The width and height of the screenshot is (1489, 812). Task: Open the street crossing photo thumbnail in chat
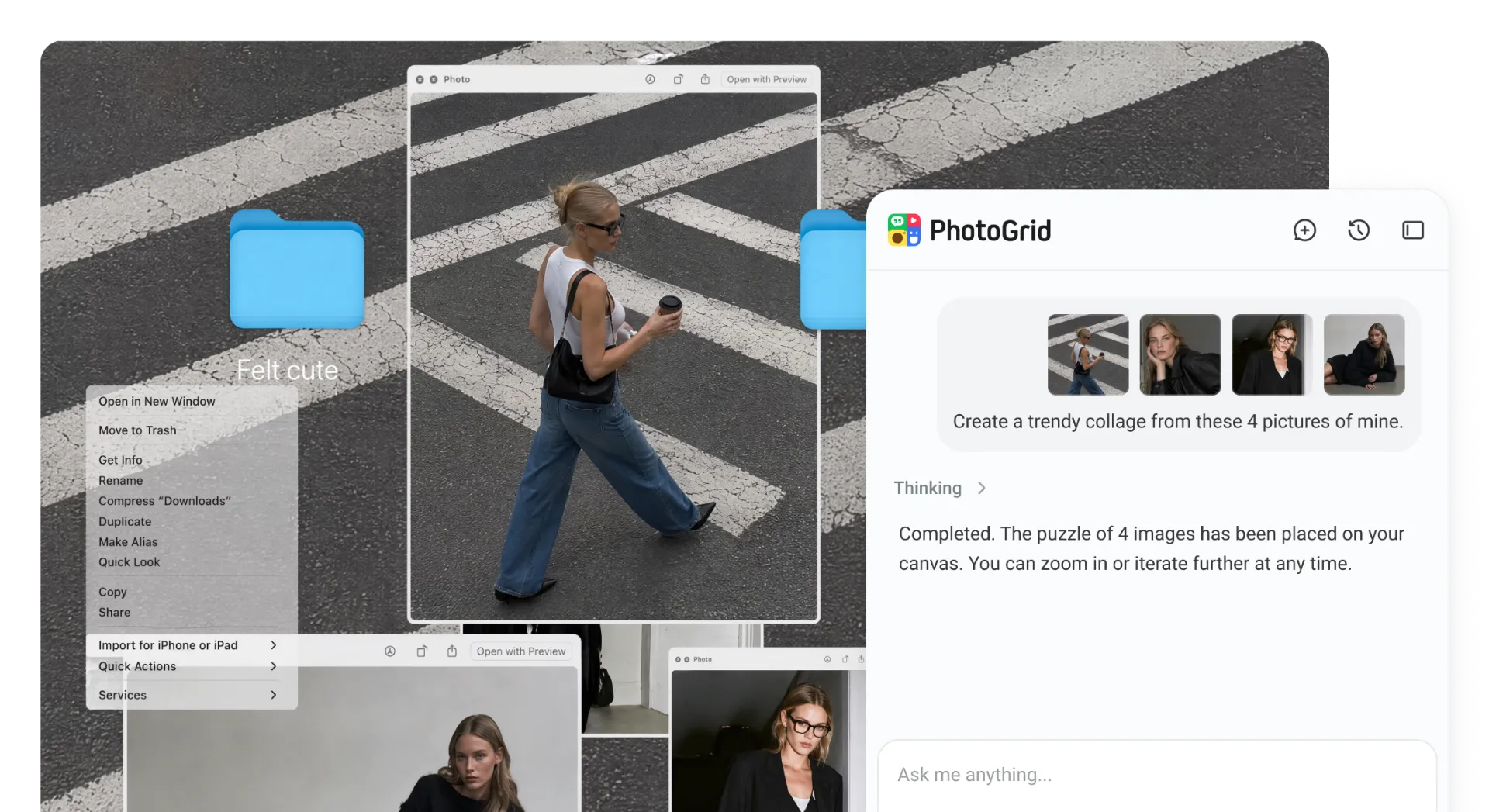point(1088,354)
